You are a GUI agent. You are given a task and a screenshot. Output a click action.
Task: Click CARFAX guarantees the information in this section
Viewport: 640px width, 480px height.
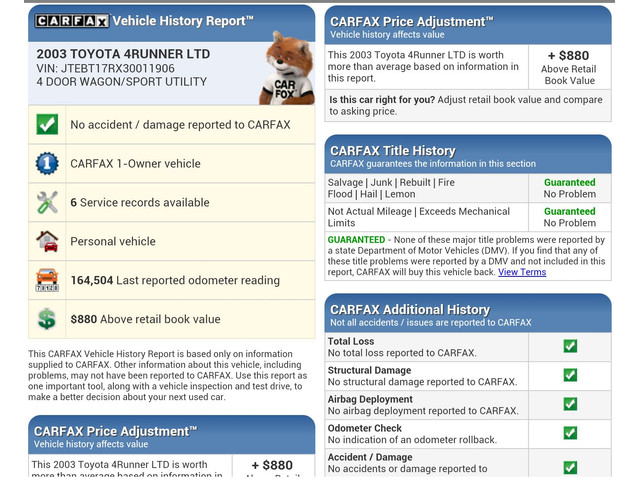433,164
